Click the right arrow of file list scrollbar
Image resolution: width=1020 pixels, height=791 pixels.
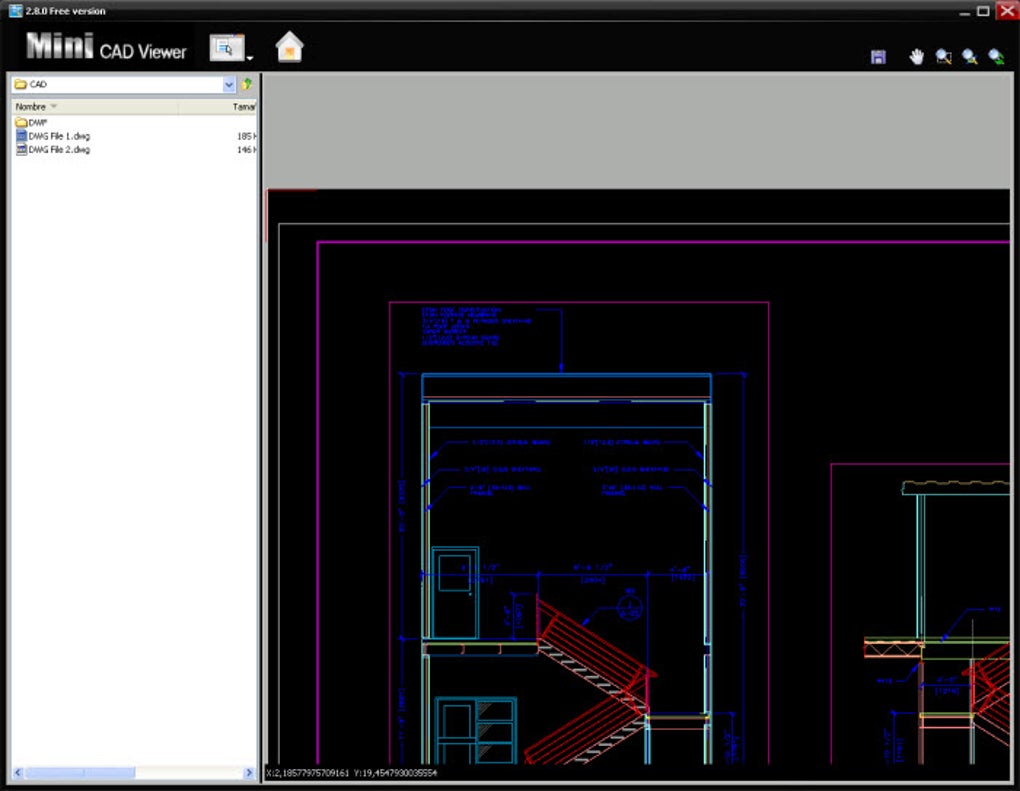pos(248,773)
